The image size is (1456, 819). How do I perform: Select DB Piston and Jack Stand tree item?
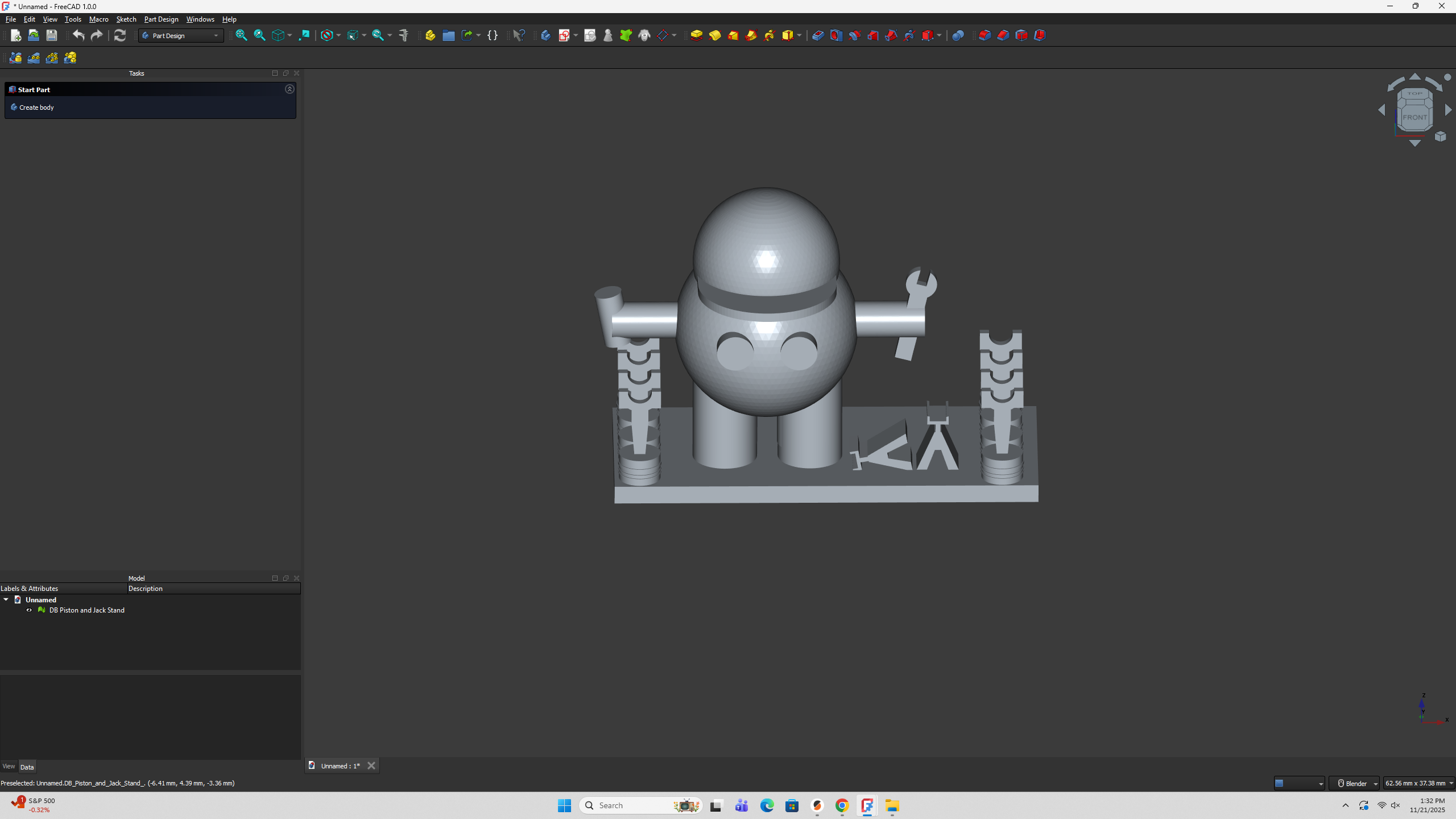click(86, 610)
